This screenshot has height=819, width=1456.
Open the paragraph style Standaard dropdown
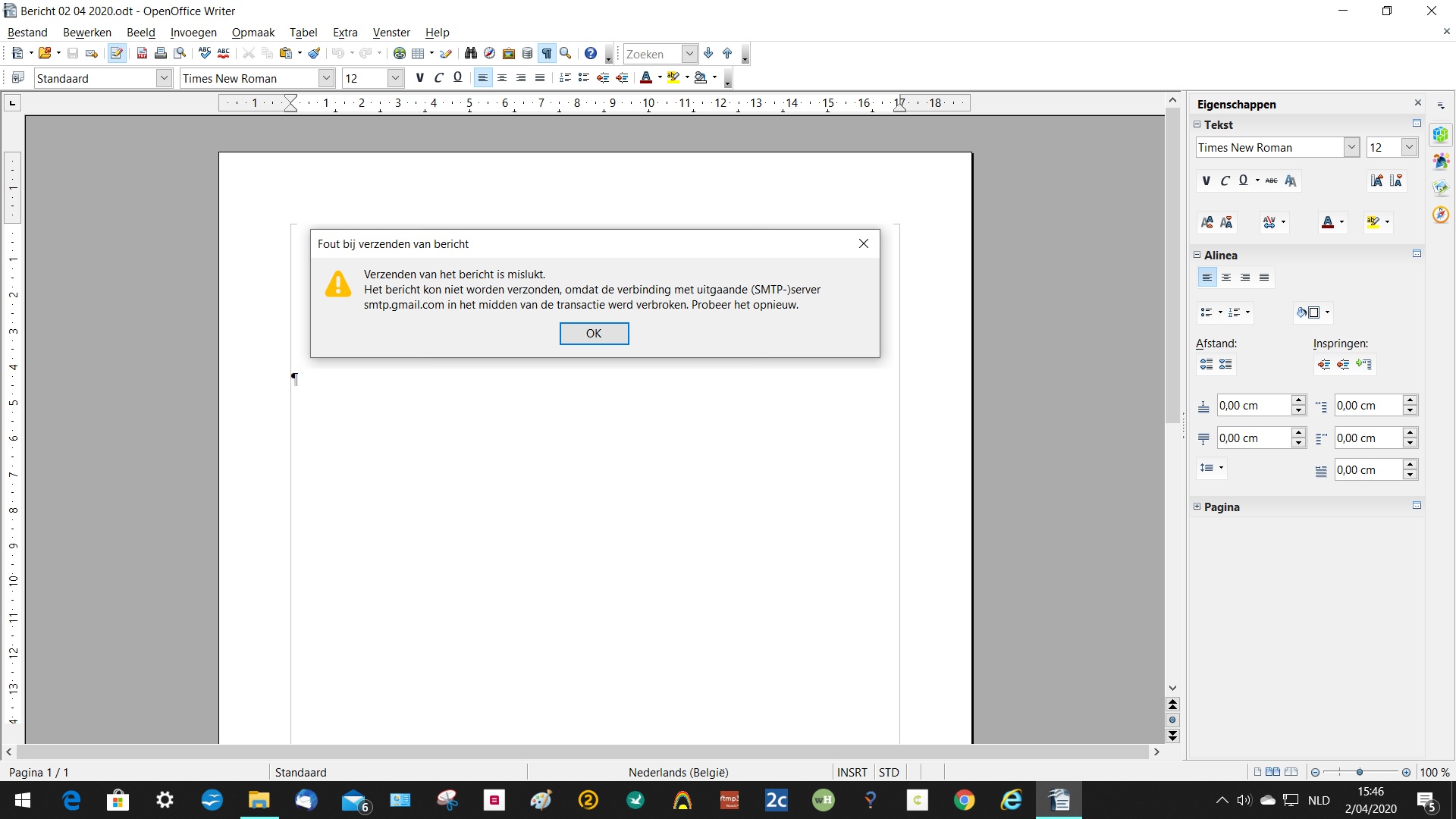pyautogui.click(x=164, y=78)
